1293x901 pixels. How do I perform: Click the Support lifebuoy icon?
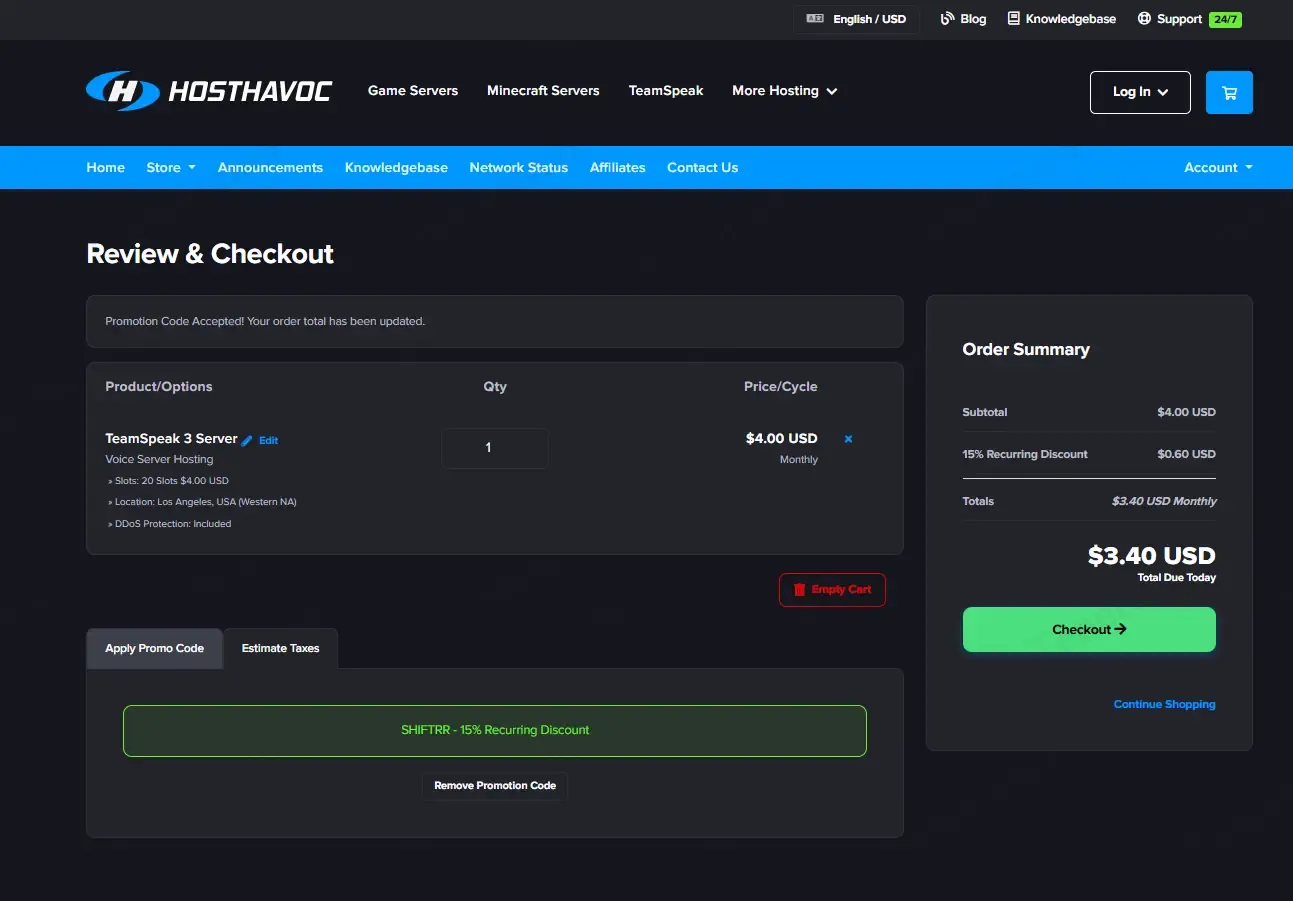point(1144,19)
